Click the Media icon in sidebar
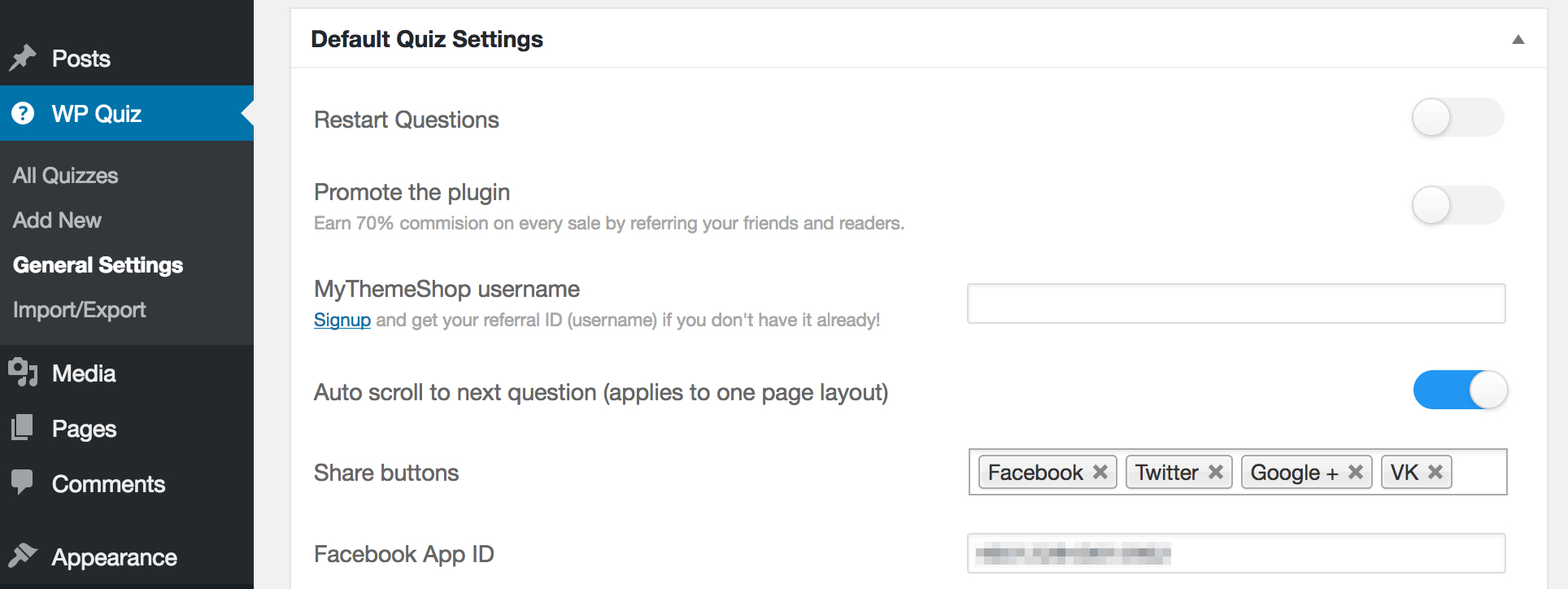 tap(23, 373)
